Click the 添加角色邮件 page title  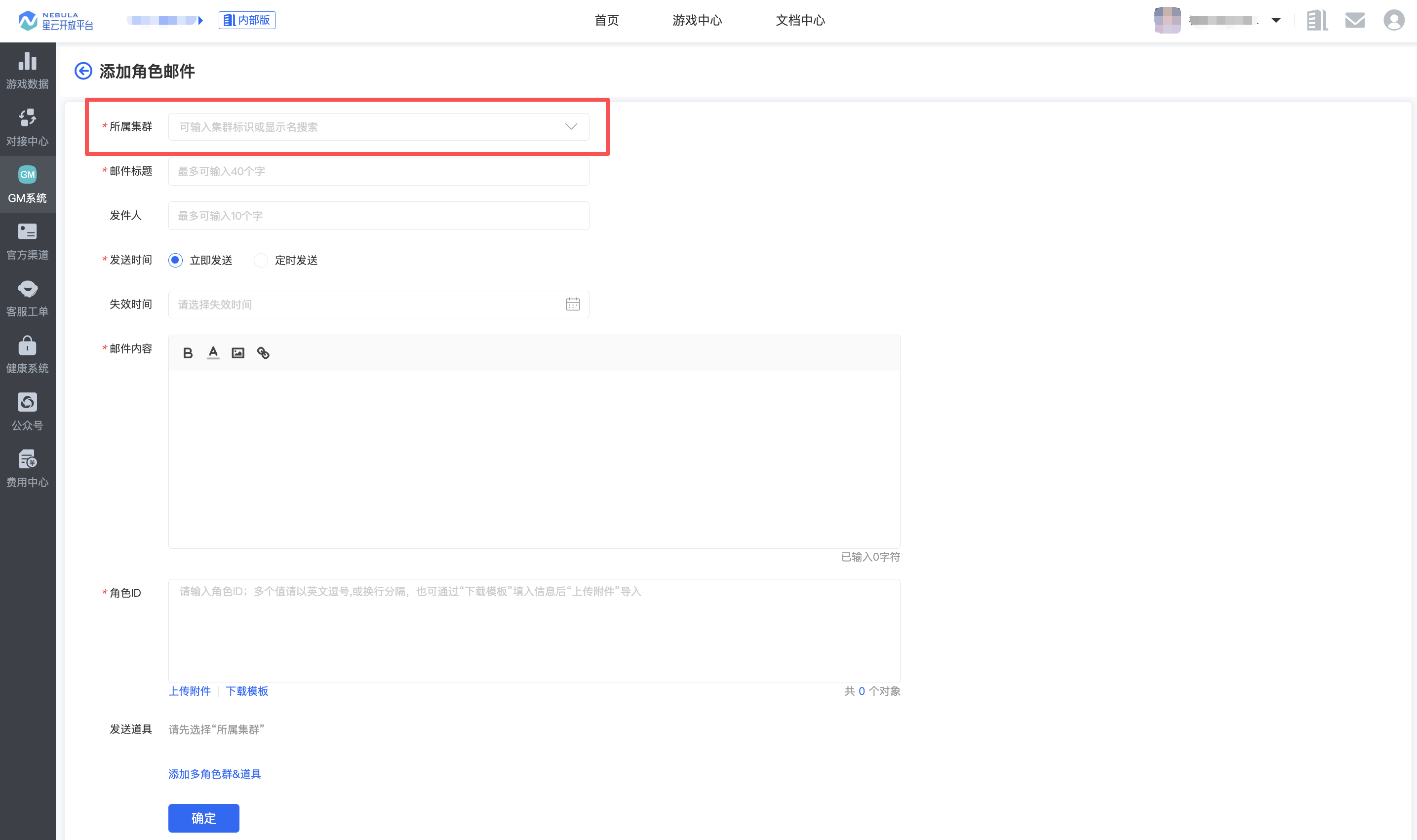[147, 72]
